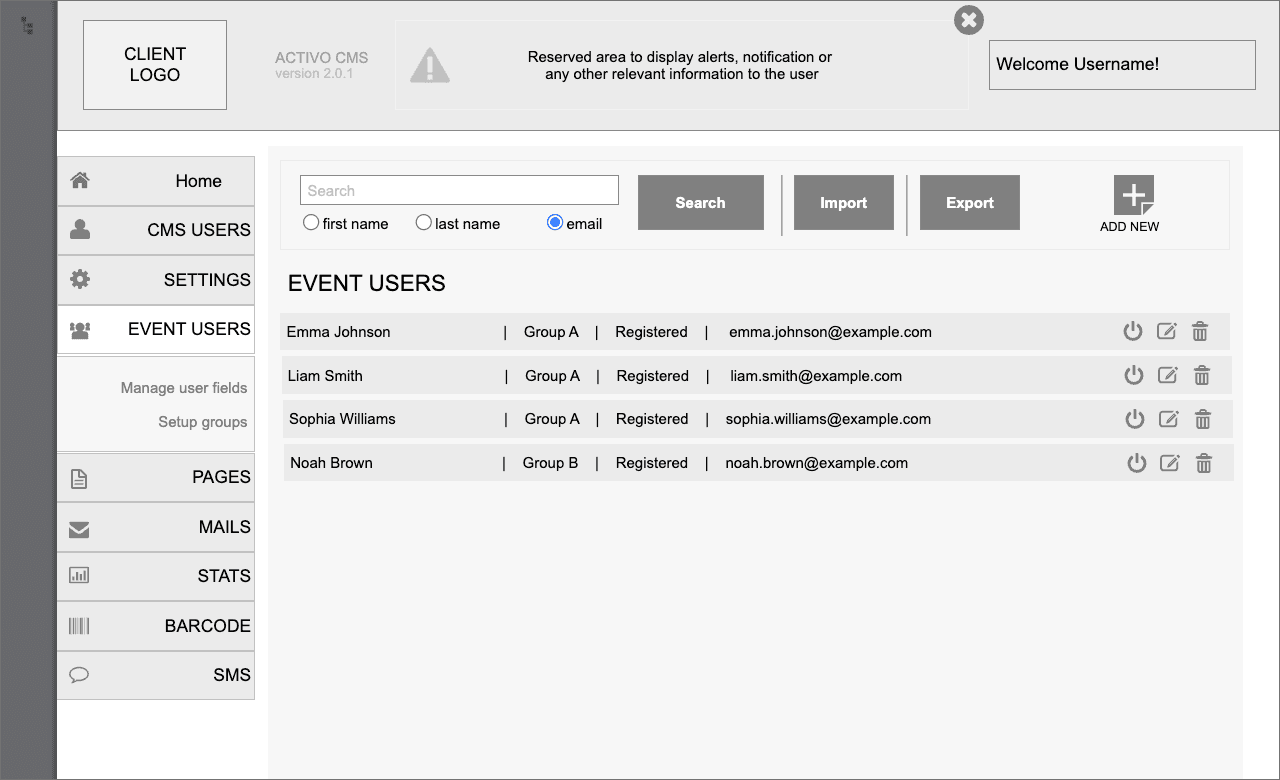
Task: Open the Home menu item
Action: click(156, 181)
